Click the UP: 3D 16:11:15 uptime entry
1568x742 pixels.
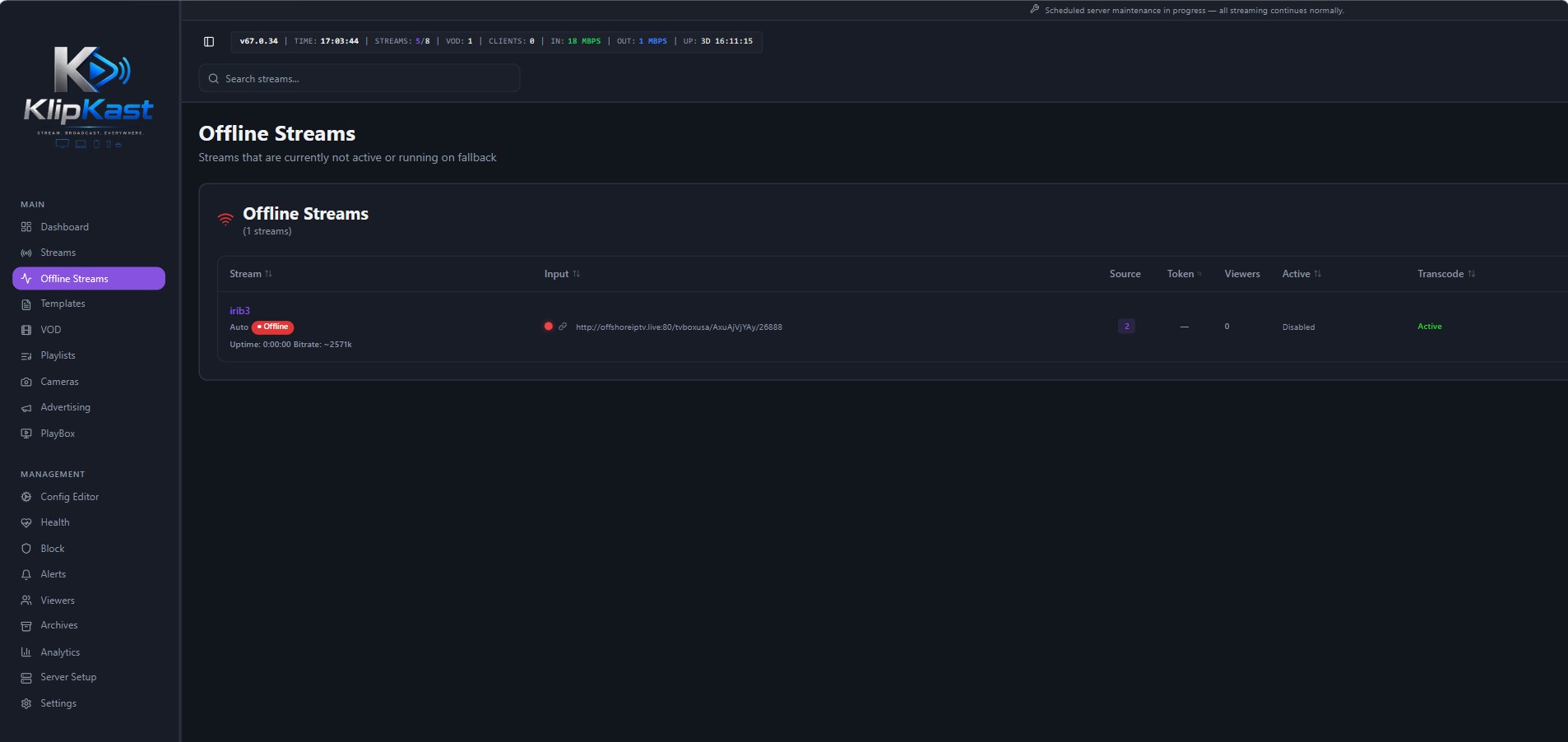(x=717, y=41)
